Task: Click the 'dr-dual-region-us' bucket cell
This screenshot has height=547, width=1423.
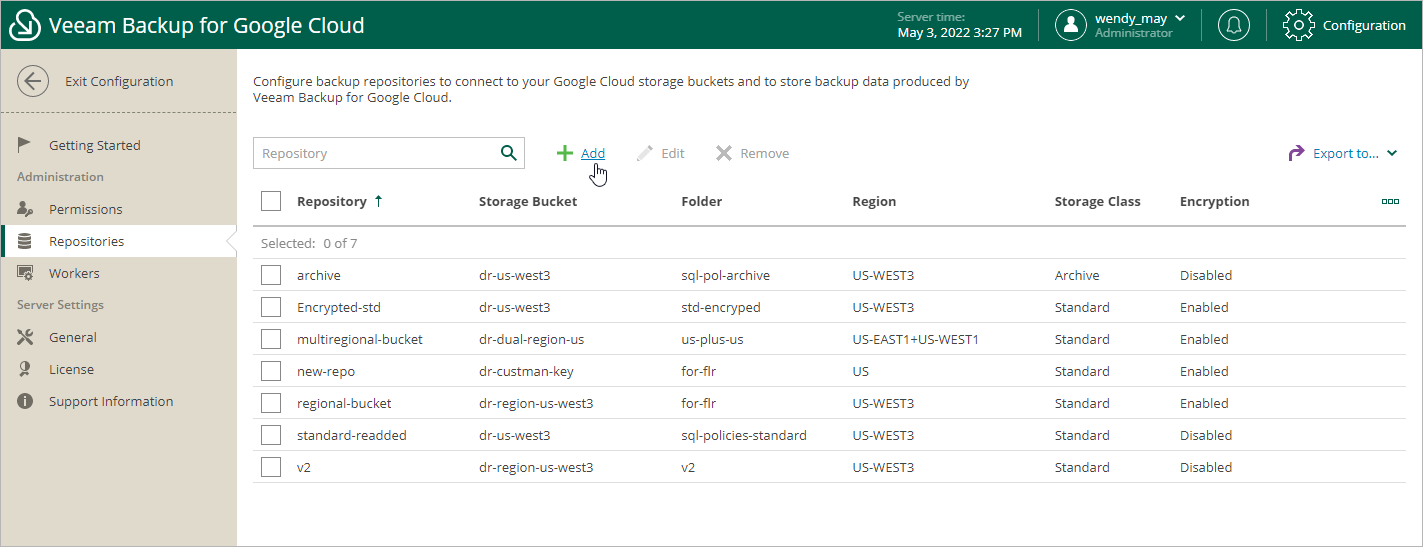Action: [x=531, y=339]
